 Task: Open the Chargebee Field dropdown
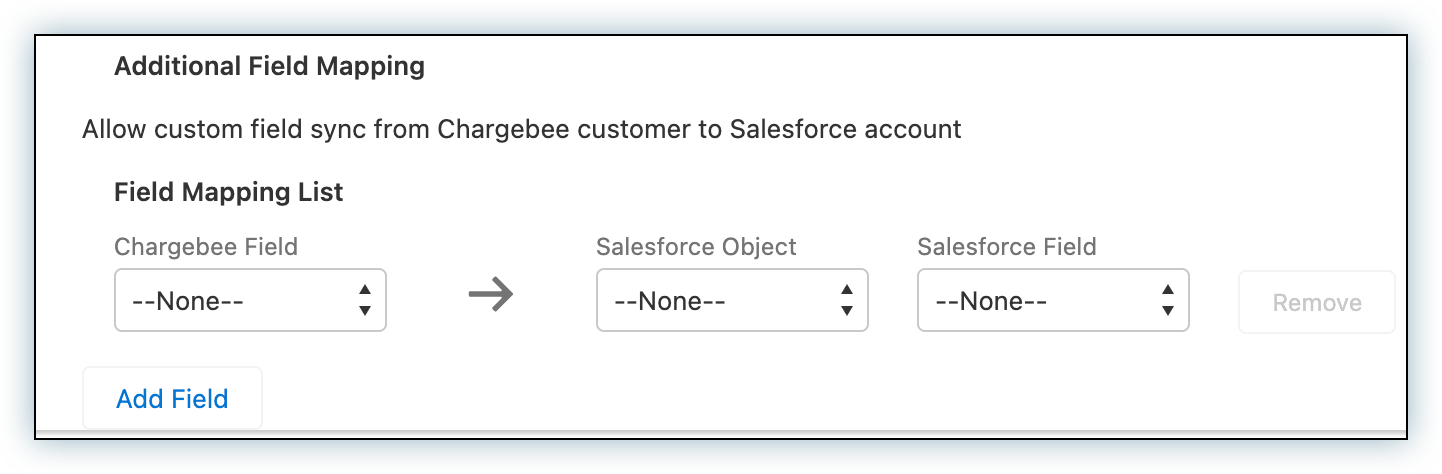pos(250,300)
